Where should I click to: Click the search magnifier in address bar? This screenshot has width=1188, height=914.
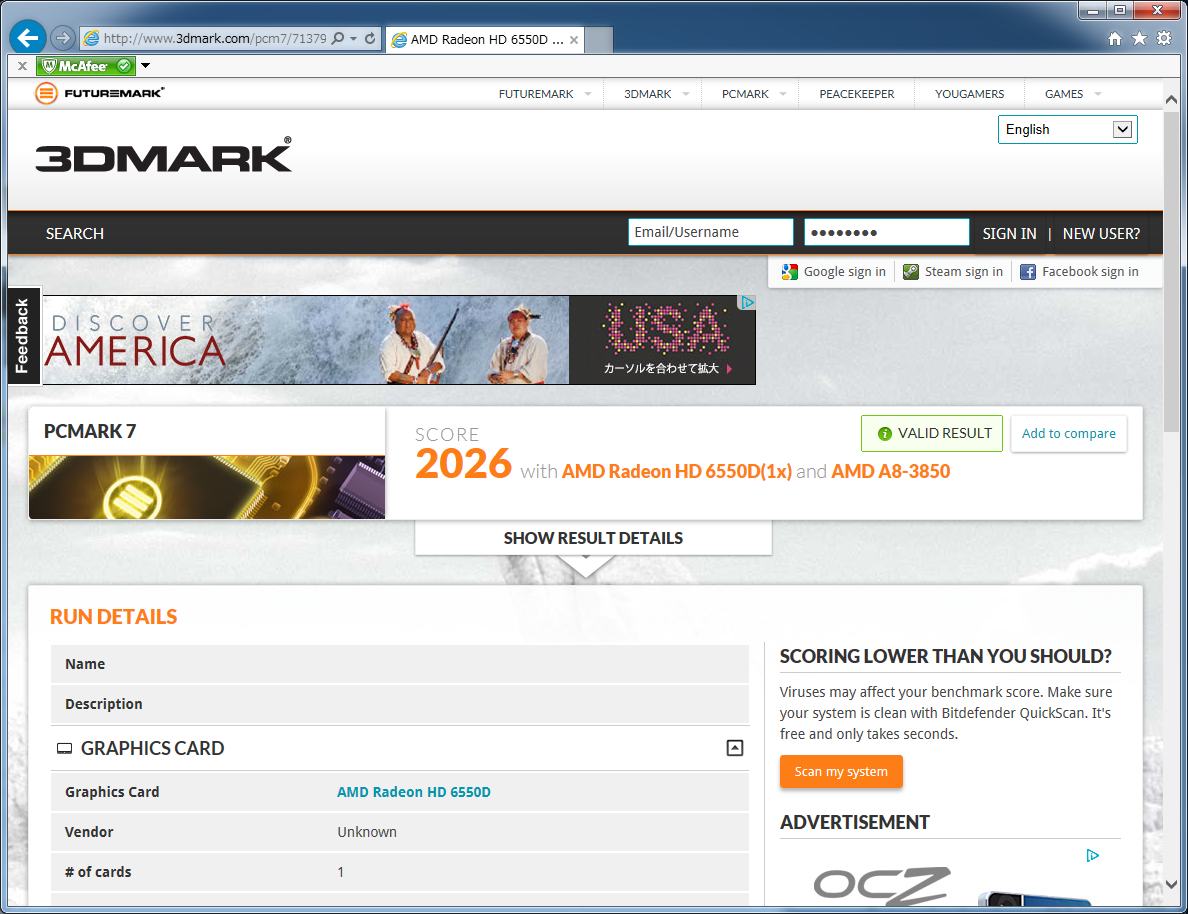pyautogui.click(x=338, y=38)
